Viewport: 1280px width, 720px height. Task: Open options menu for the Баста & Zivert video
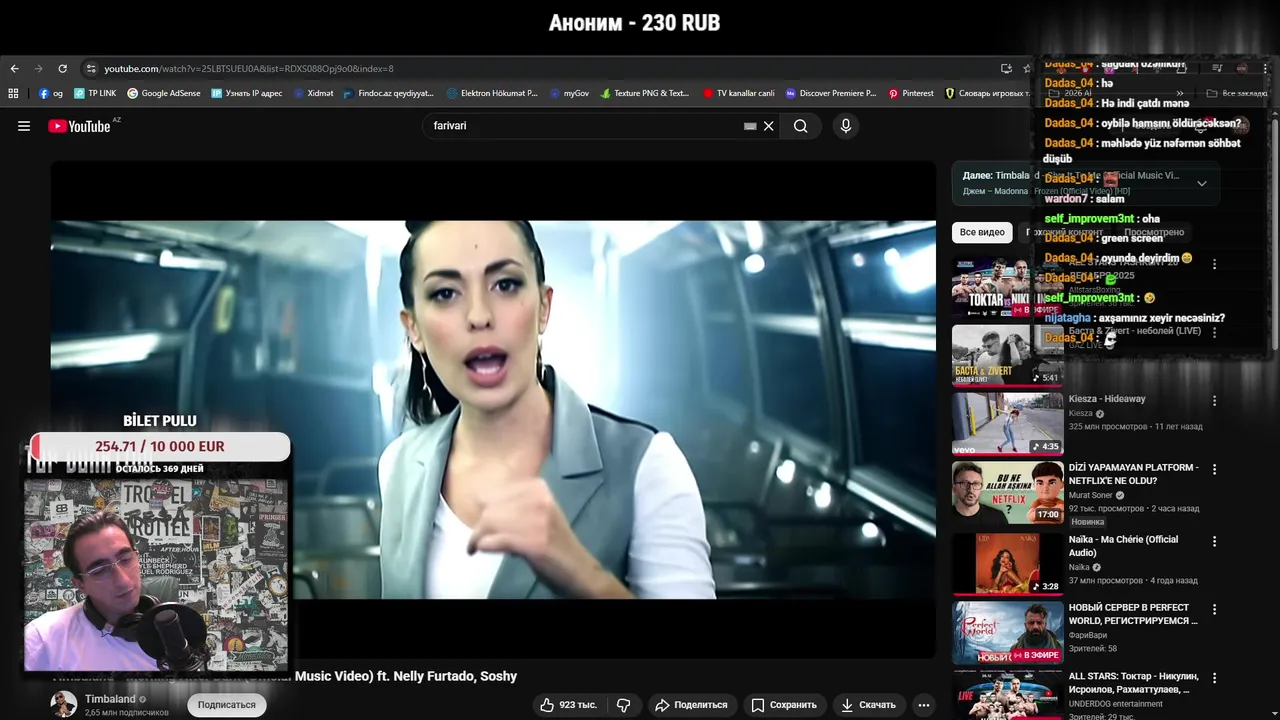coord(1214,332)
